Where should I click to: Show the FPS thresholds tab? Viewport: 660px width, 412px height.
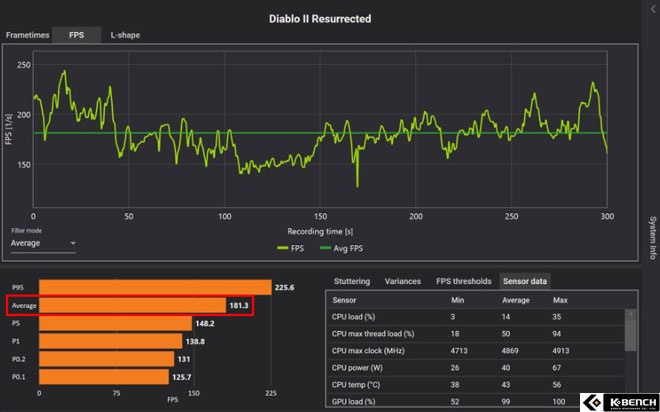point(464,281)
